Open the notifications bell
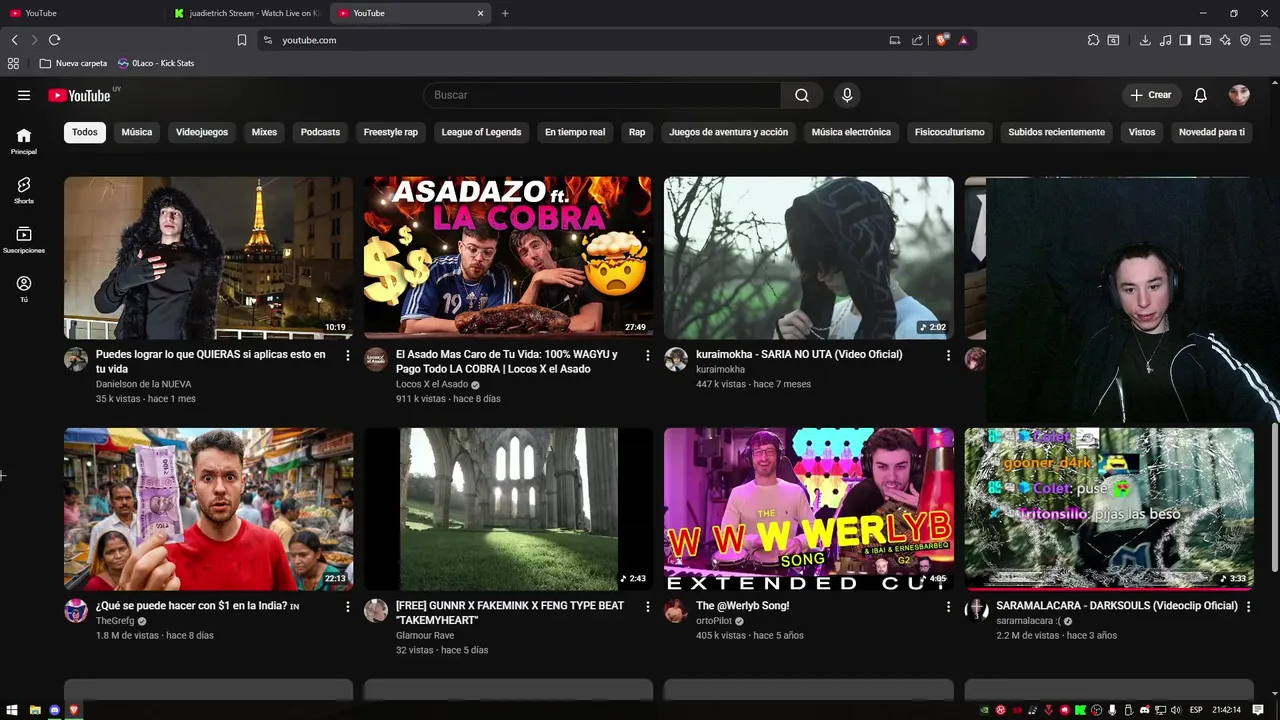 coord(1200,95)
